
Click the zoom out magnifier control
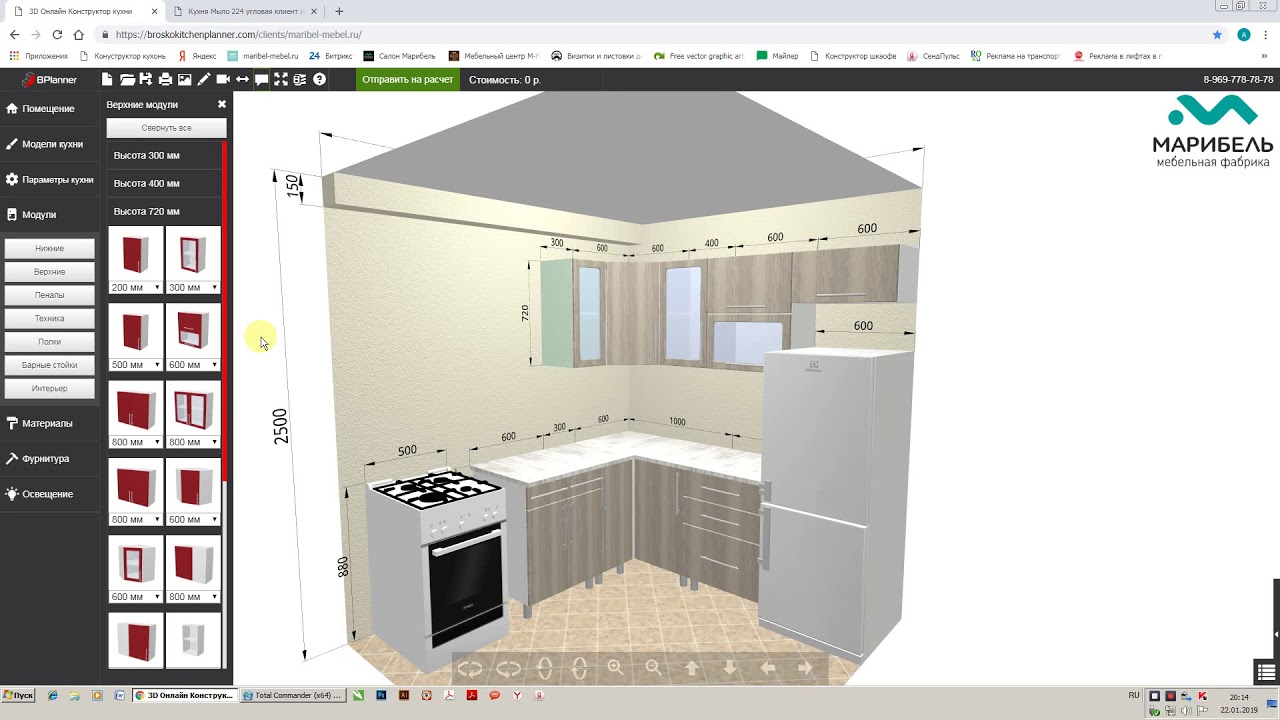[653, 668]
